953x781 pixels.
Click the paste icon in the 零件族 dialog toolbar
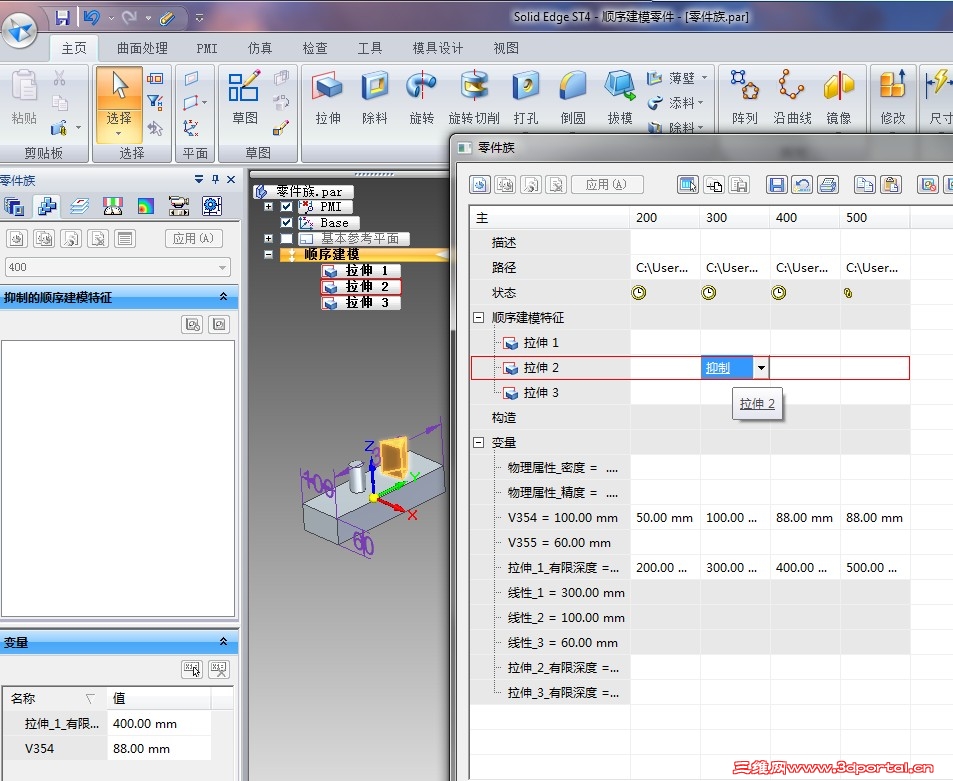pos(890,184)
